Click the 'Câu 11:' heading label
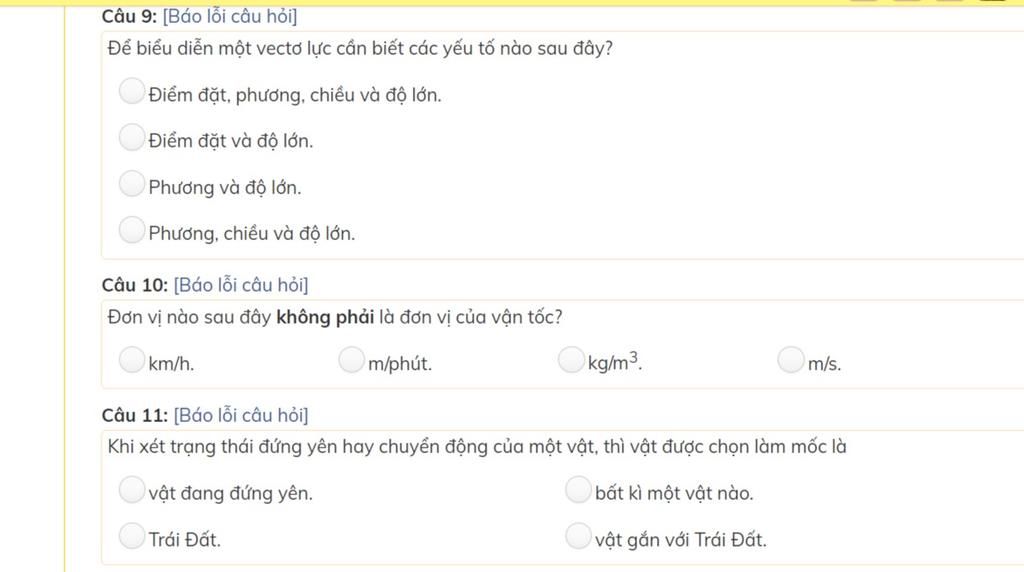 (x=135, y=415)
